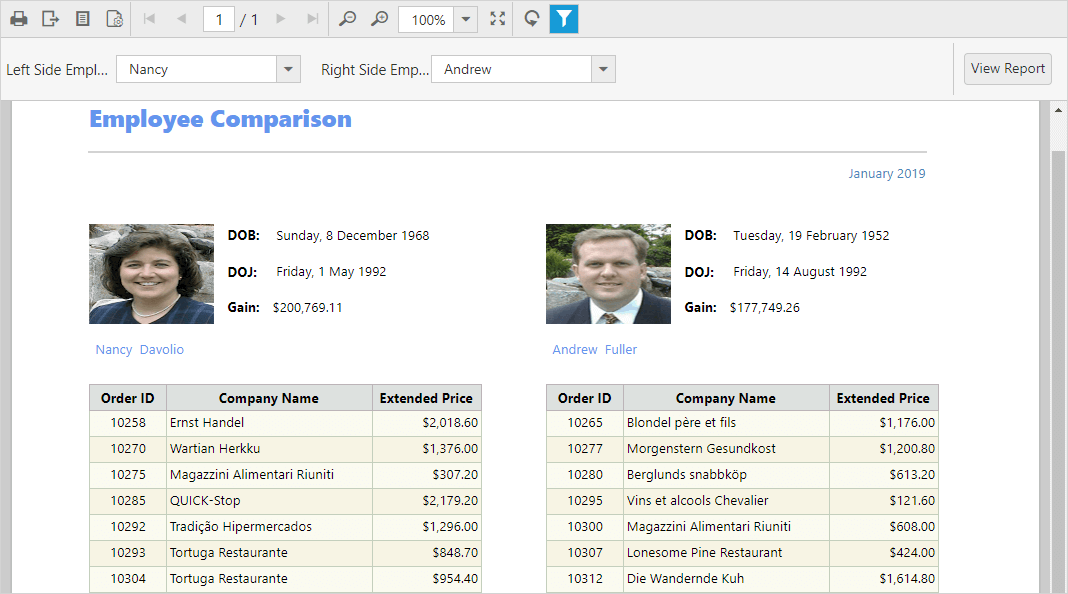Image resolution: width=1068 pixels, height=594 pixels.
Task: Zoom in using the plus magnifier
Action: (379, 19)
